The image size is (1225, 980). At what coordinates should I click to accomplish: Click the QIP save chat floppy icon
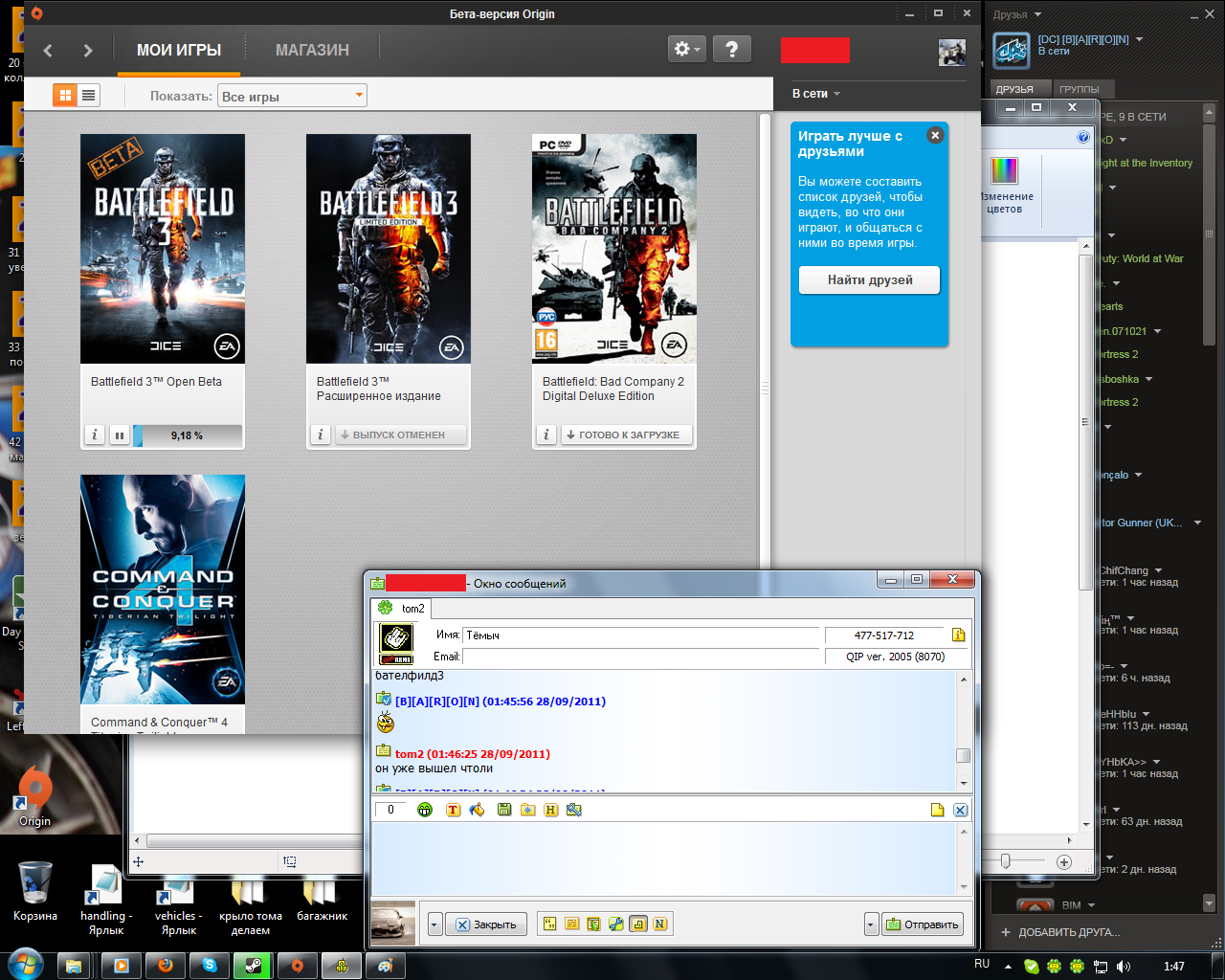(504, 810)
